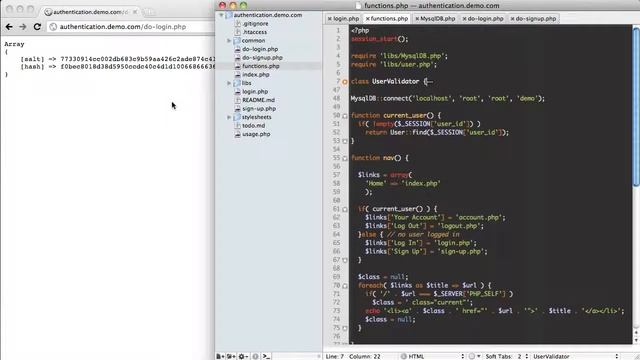640x360 pixels.
Task: Open todo.md in project drawer
Action: 253,126
